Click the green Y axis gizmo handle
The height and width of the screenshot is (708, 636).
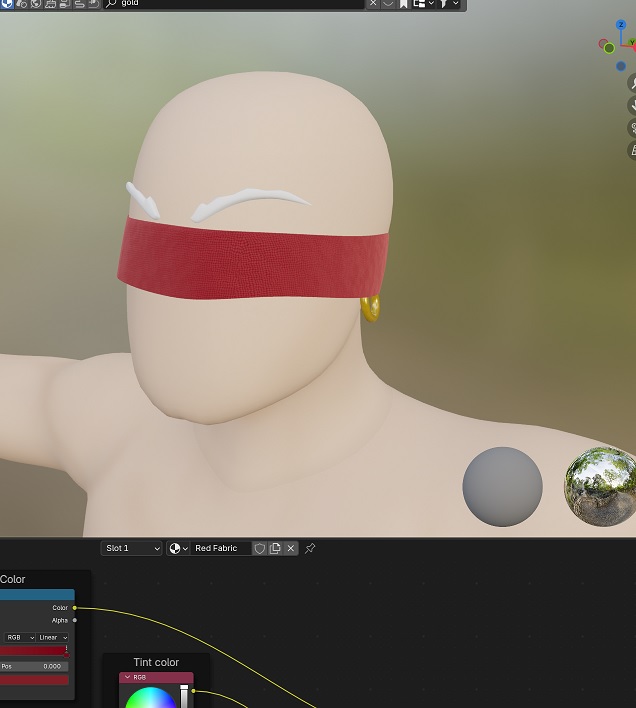coord(632,42)
